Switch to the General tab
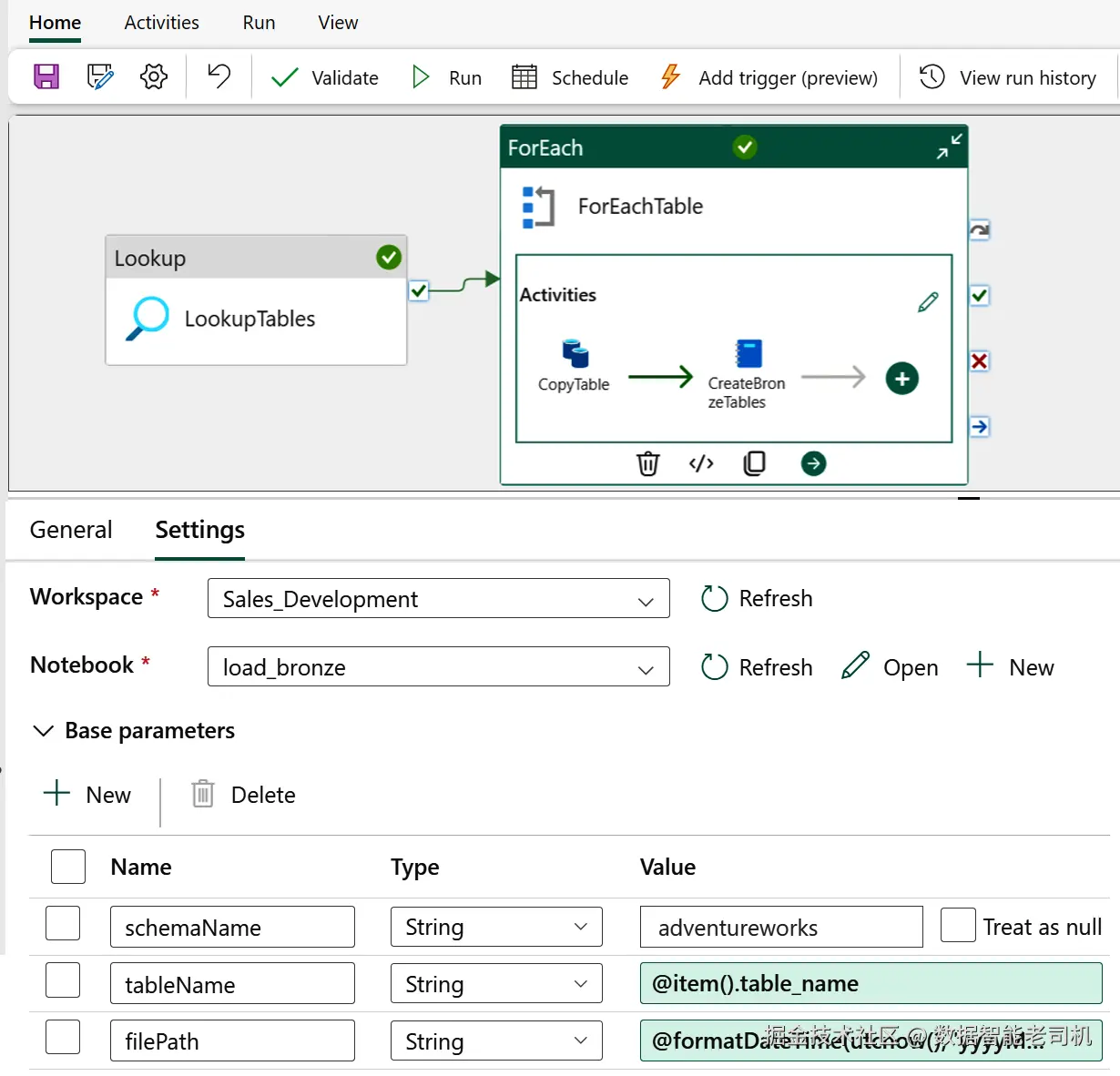 click(x=71, y=530)
